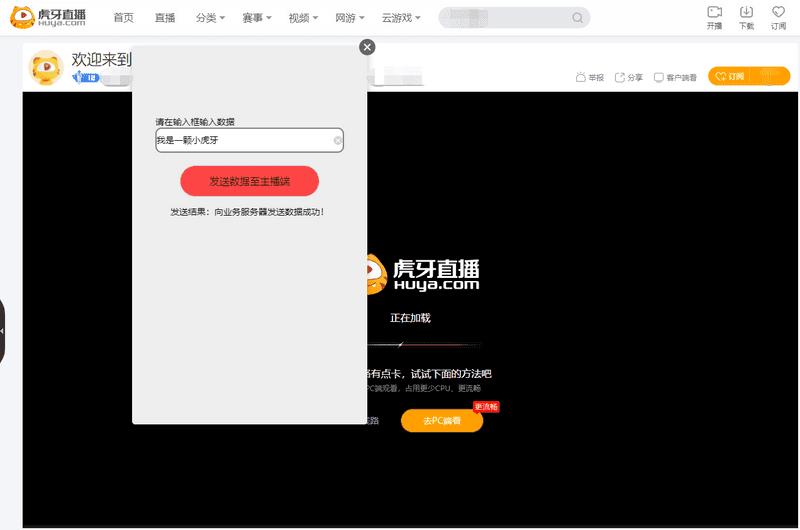Click the 欢迎来到 room title text
This screenshot has width=800, height=530.
102,60
